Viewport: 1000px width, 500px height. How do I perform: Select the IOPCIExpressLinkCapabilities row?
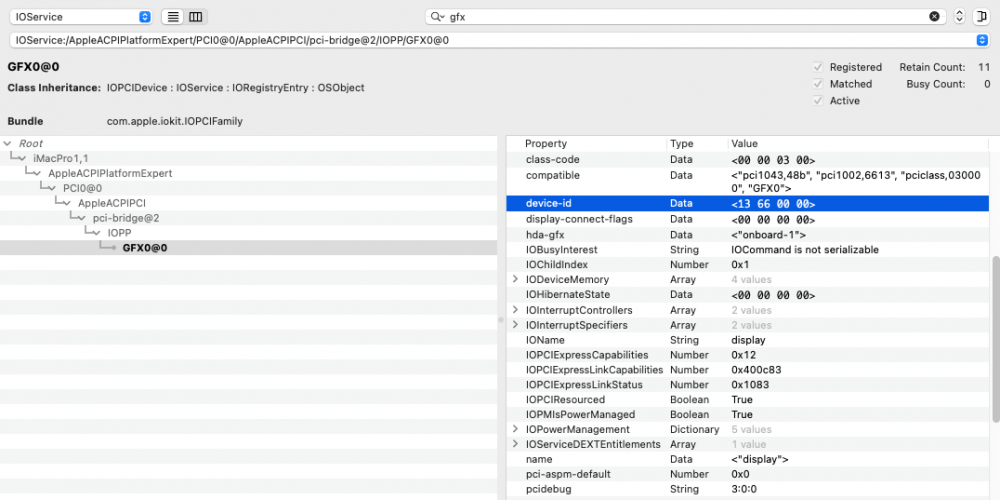tap(747, 370)
